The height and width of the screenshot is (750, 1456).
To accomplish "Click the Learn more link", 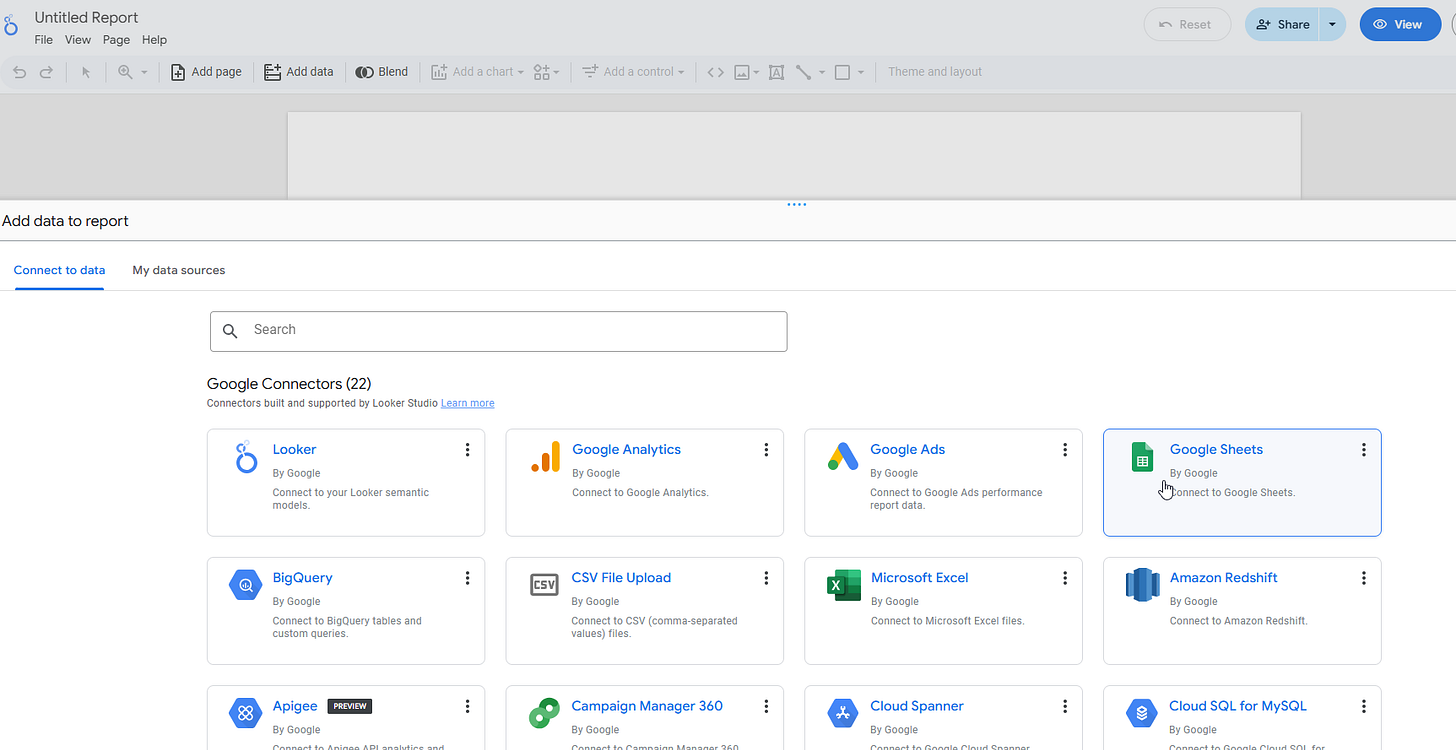I will (467, 403).
